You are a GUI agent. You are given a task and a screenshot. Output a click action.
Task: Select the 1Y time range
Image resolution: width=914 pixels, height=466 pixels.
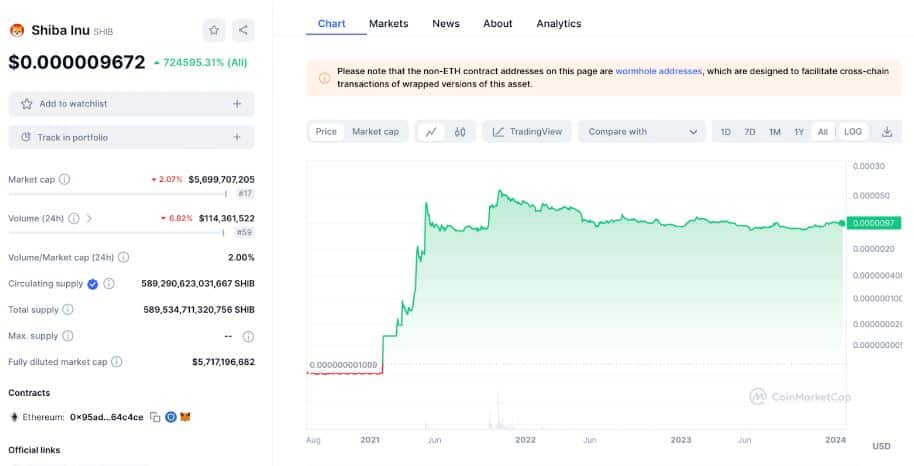(799, 132)
